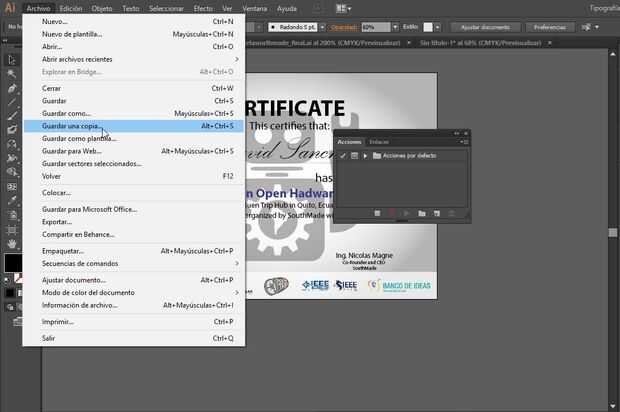Open the Edición menu
620x412 pixels.
pos(71,8)
